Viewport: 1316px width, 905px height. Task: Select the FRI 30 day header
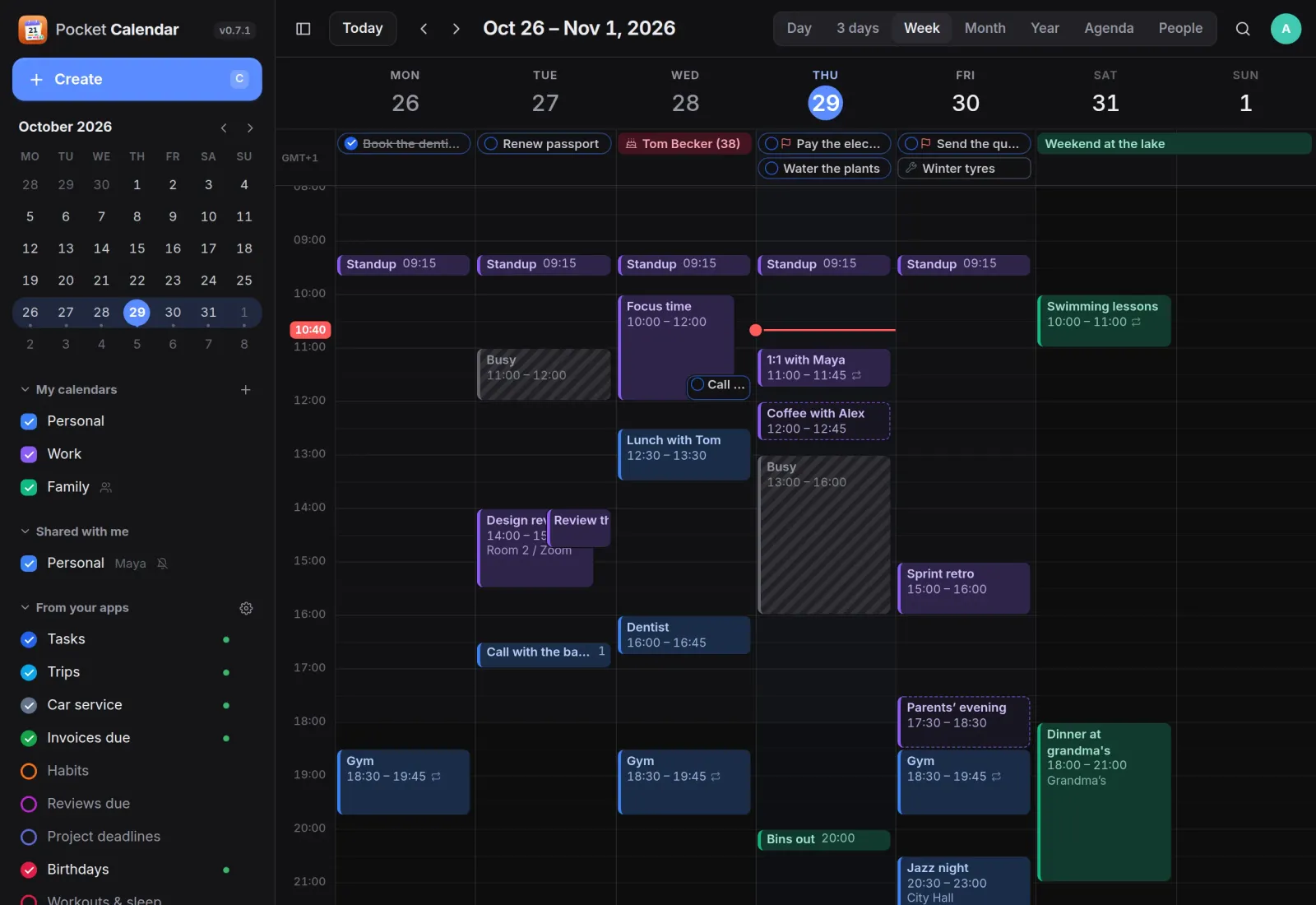pyautogui.click(x=966, y=92)
